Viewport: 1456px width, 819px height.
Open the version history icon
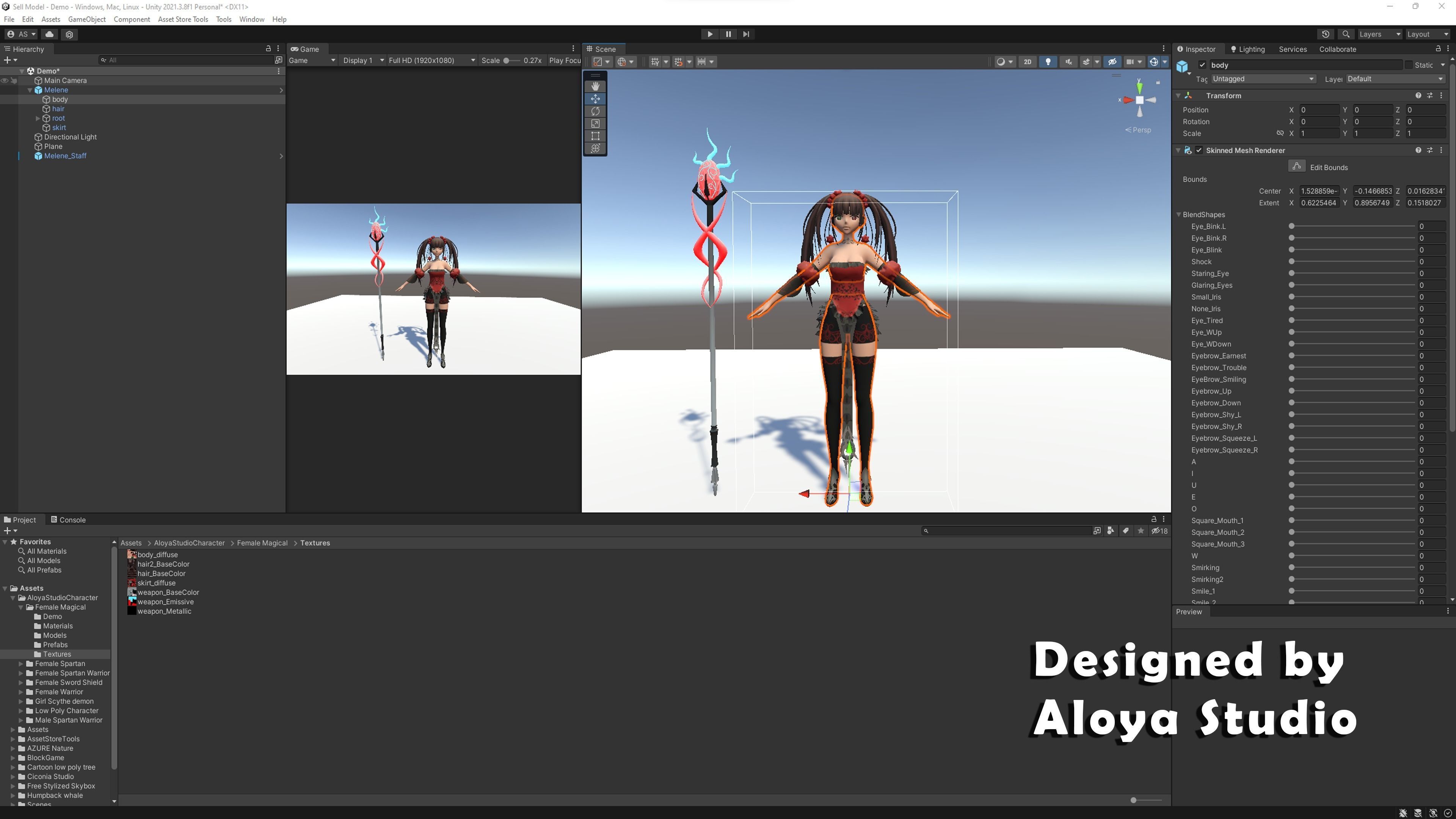pos(1326,34)
